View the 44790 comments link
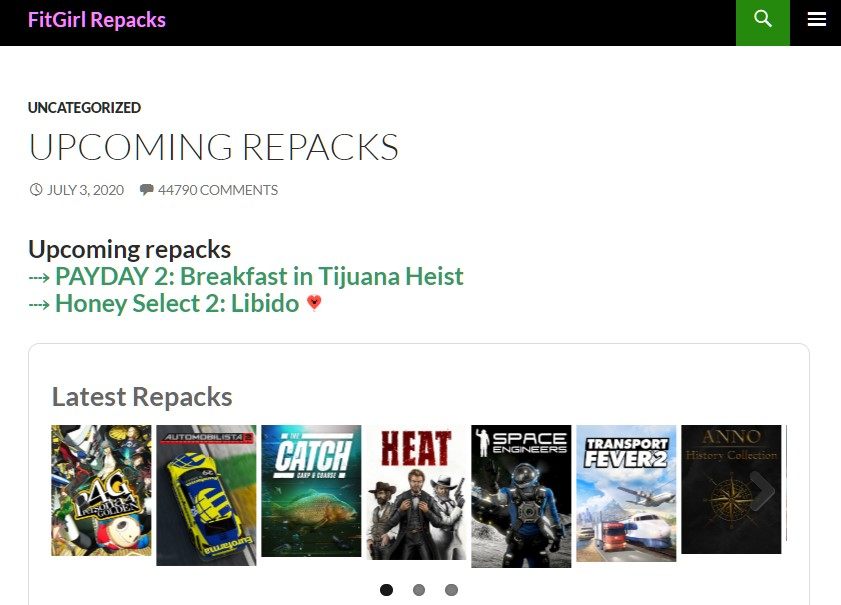The image size is (841, 605). (x=218, y=190)
